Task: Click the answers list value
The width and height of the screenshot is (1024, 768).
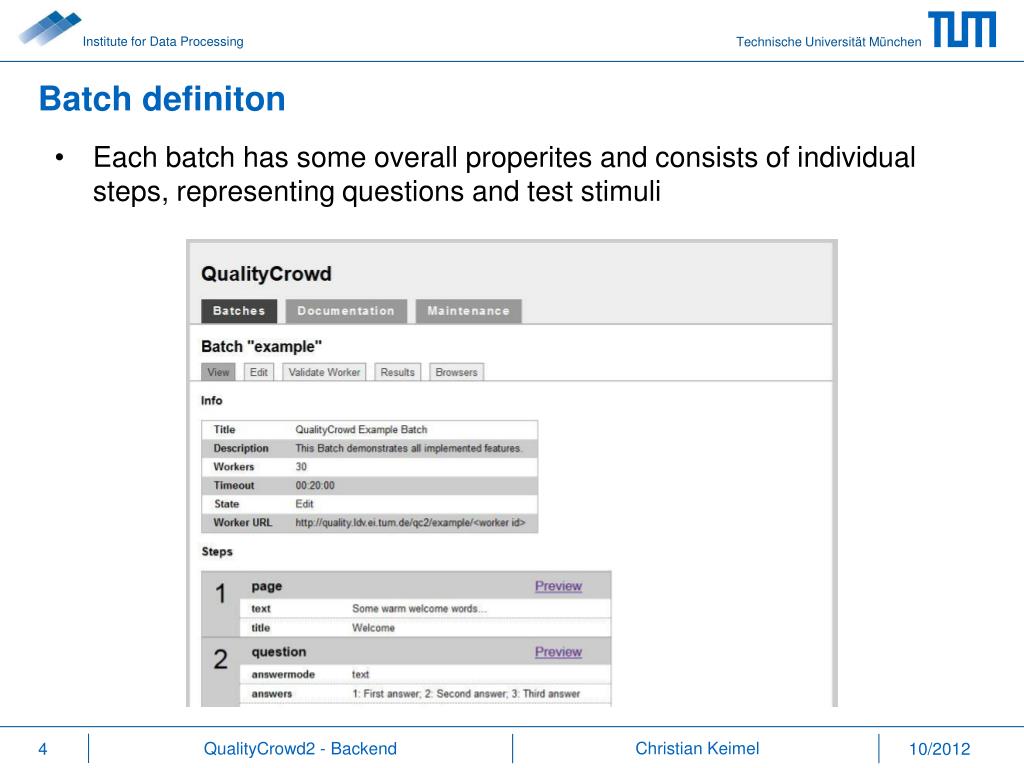Action: (x=466, y=694)
